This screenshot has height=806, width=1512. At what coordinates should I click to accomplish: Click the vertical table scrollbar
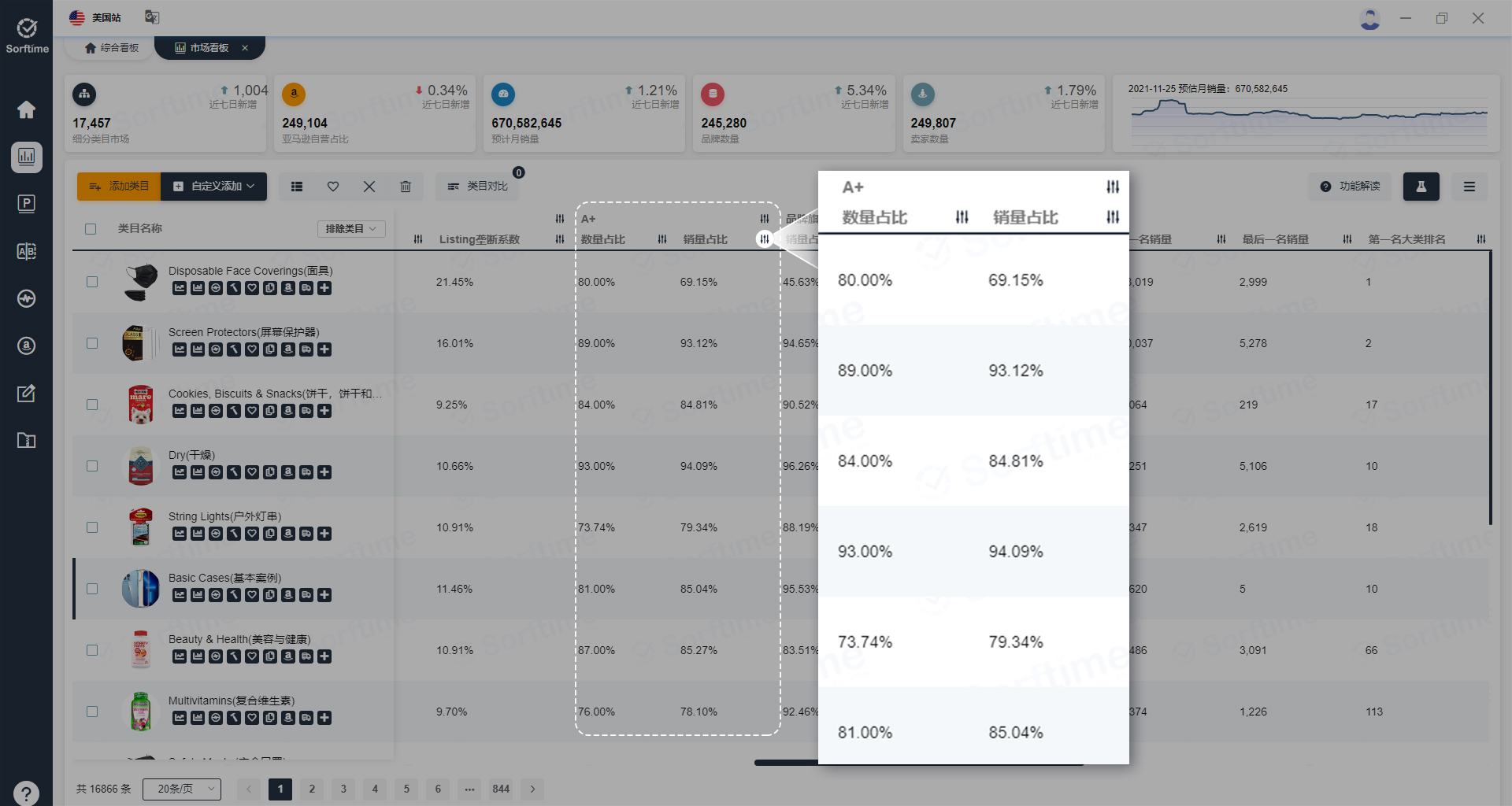(1490, 388)
